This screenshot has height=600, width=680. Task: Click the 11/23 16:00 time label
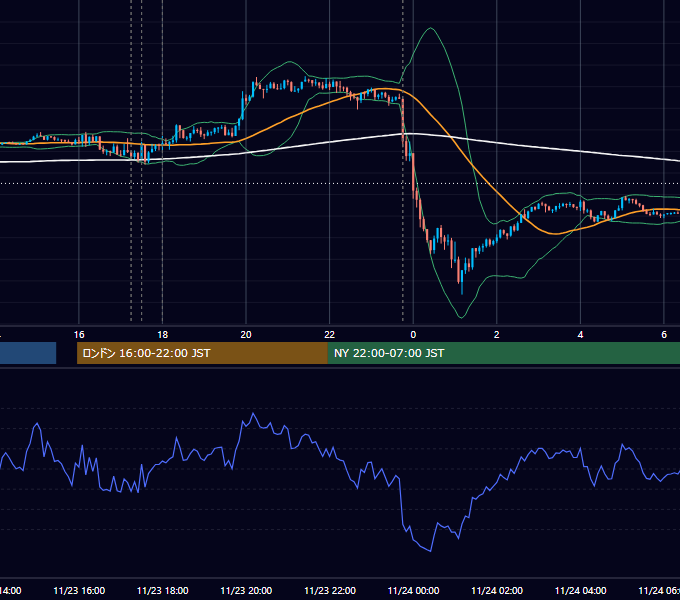point(79,590)
